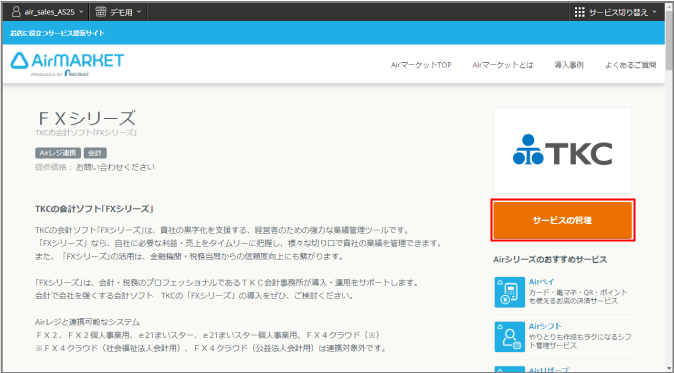Click the TKC logo image
This screenshot has width=674, height=373.
point(562,150)
